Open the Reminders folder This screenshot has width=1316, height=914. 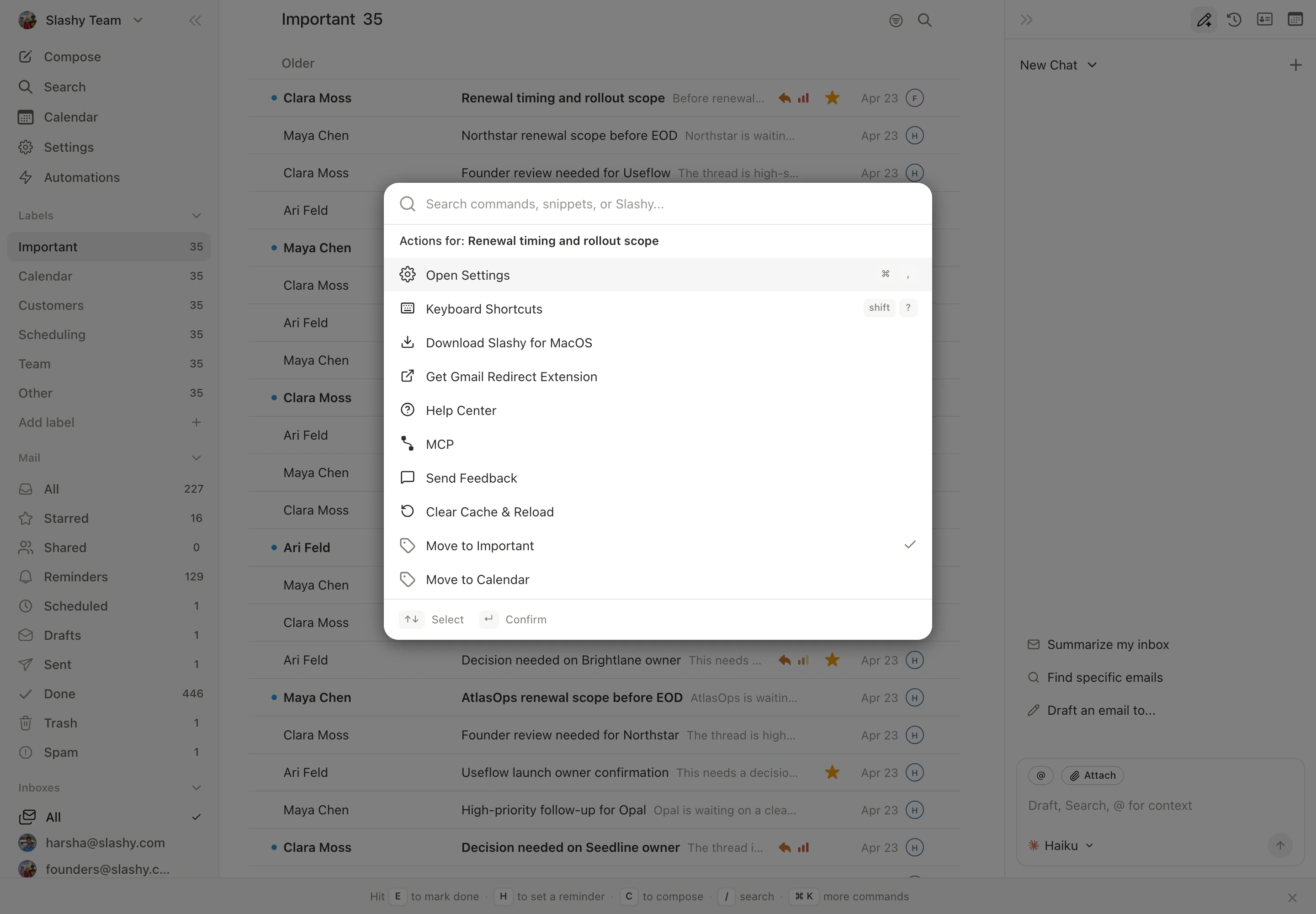coord(109,577)
